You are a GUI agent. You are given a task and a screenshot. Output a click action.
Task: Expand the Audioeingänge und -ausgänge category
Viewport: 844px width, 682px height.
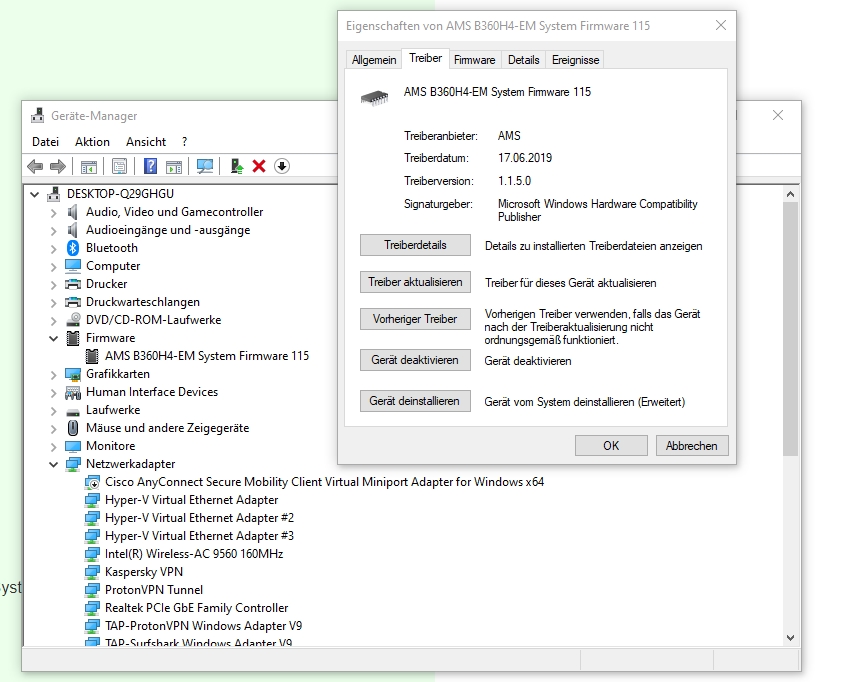[53, 230]
